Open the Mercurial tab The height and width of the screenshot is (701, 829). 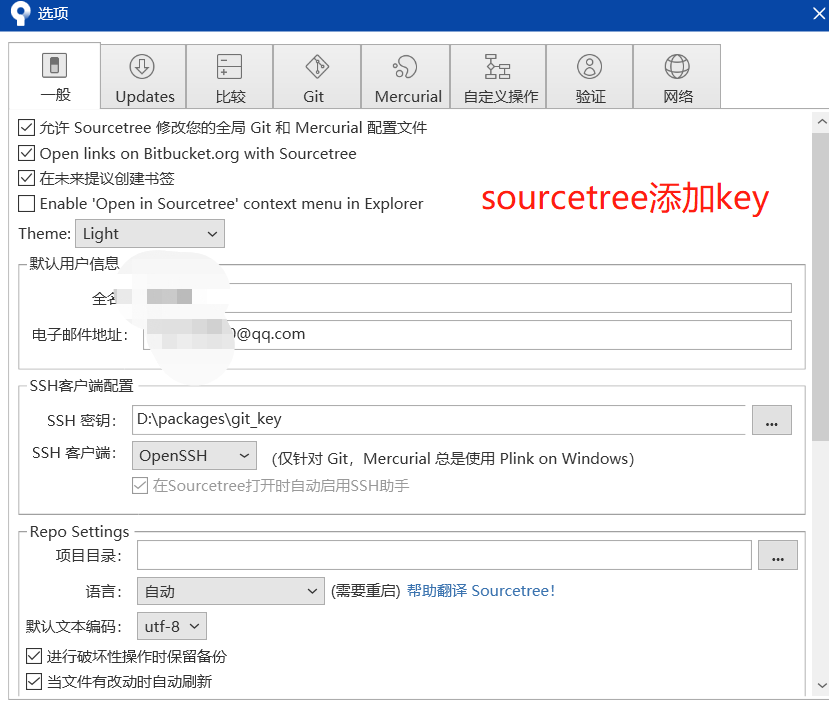[406, 77]
